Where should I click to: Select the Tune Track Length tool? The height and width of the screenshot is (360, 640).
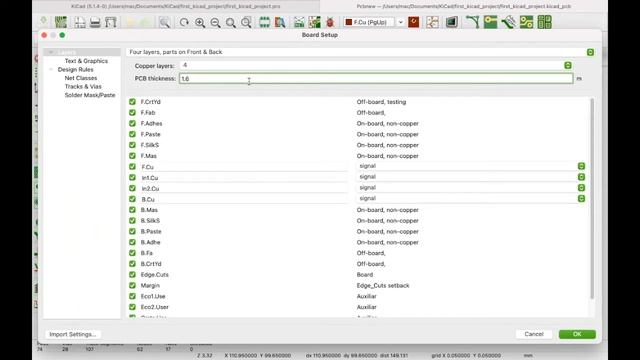pyautogui.click(x=508, y=22)
